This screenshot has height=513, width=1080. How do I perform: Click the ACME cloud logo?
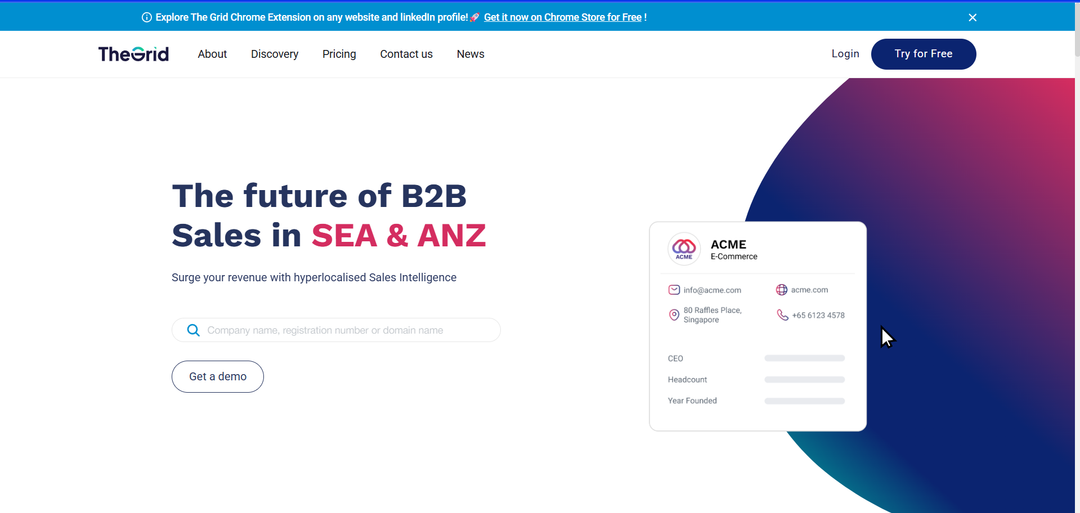(x=684, y=247)
